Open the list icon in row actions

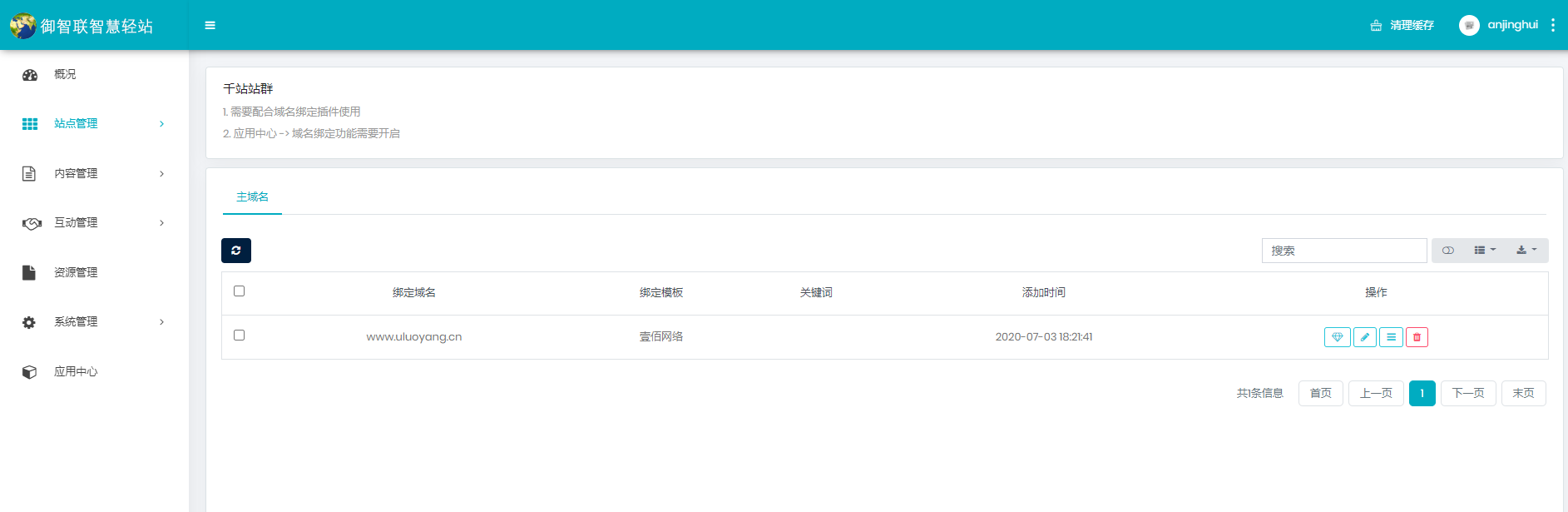click(x=1391, y=337)
